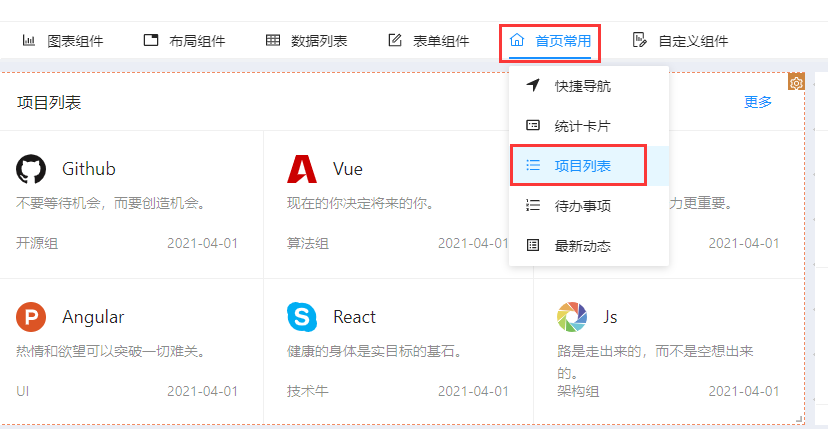Viewport: 828px width, 429px height.
Task: Open the Angular project title
Action: pos(93,317)
